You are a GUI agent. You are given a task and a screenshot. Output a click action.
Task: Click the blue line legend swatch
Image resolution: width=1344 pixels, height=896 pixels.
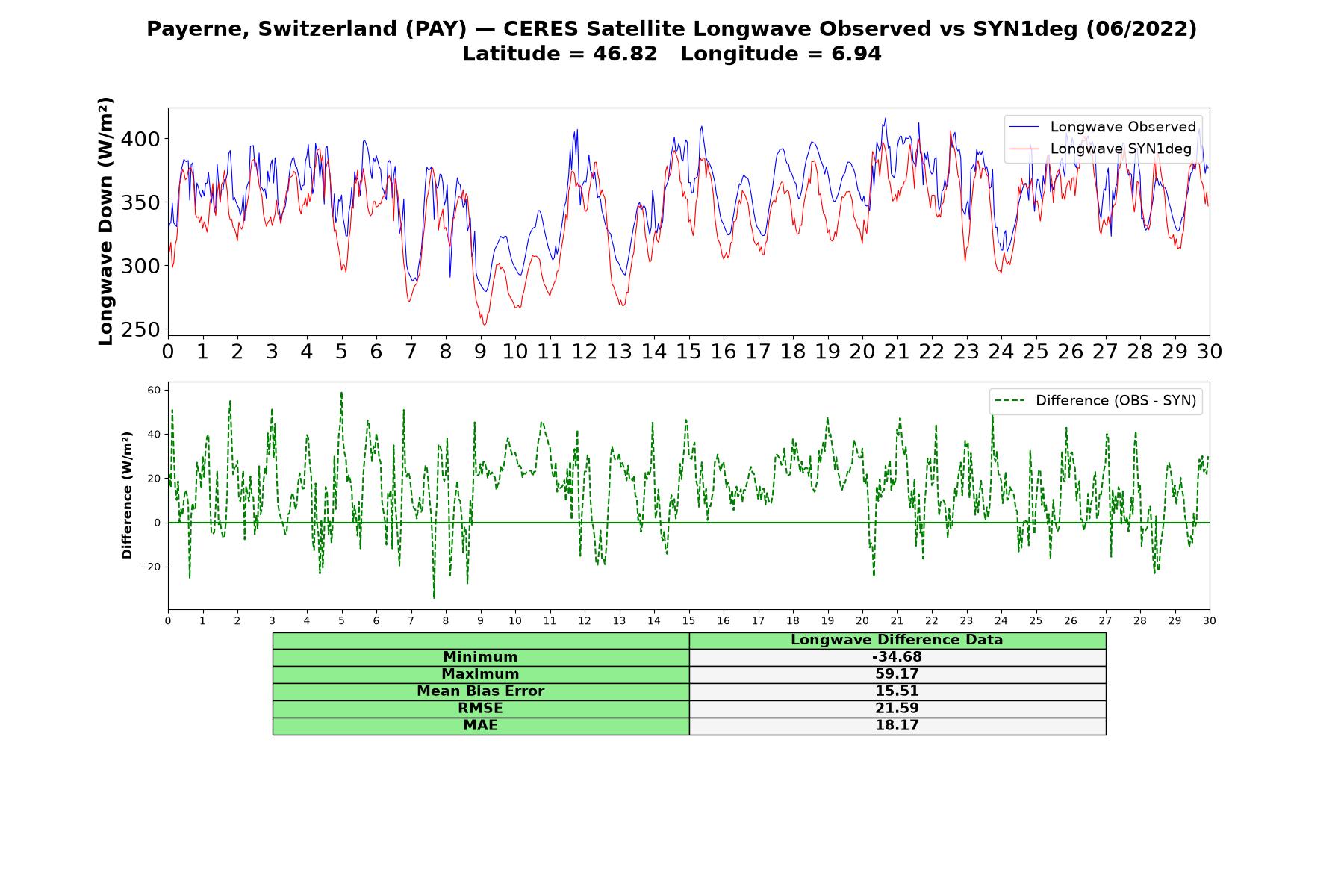tap(1024, 127)
